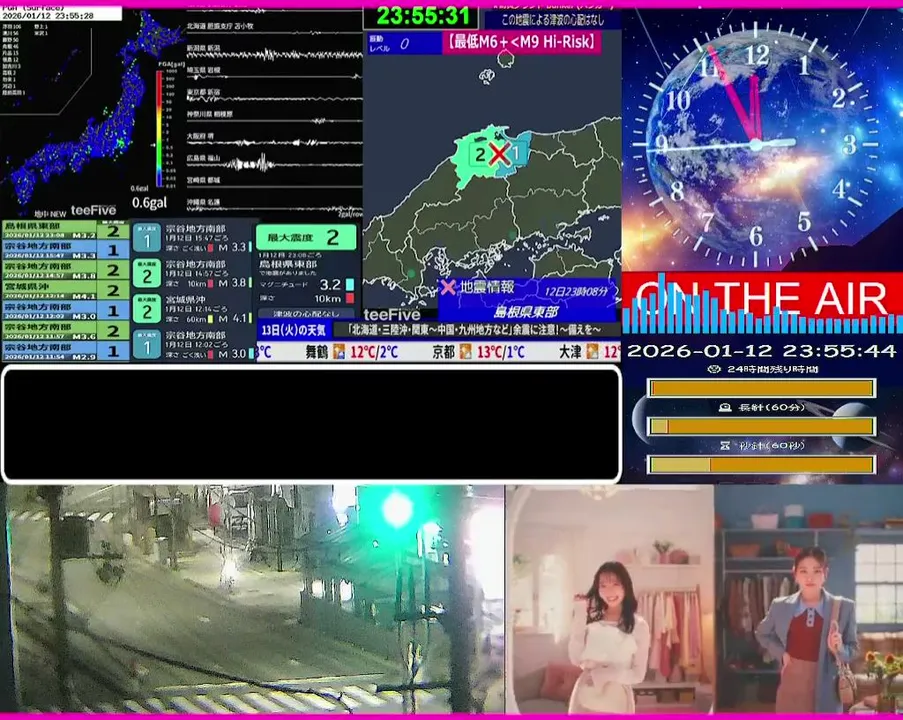
Task: Click intensity 2 marker on Shimane map region
Action: (x=480, y=154)
